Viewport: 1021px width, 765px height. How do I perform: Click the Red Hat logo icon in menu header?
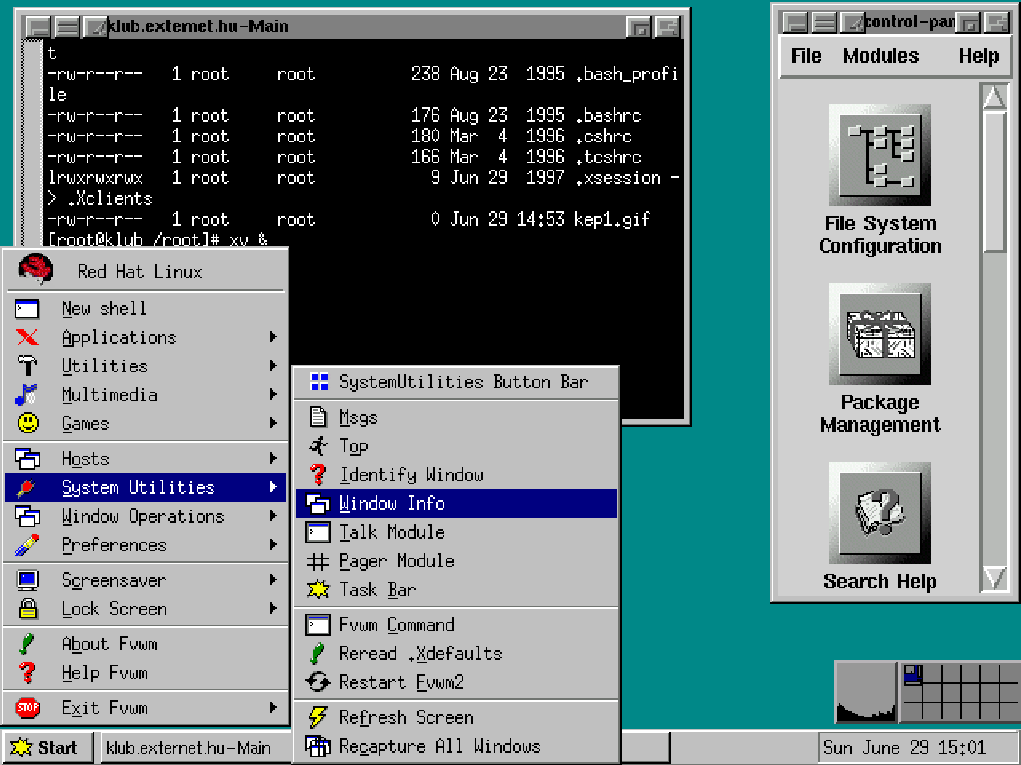tap(36, 270)
